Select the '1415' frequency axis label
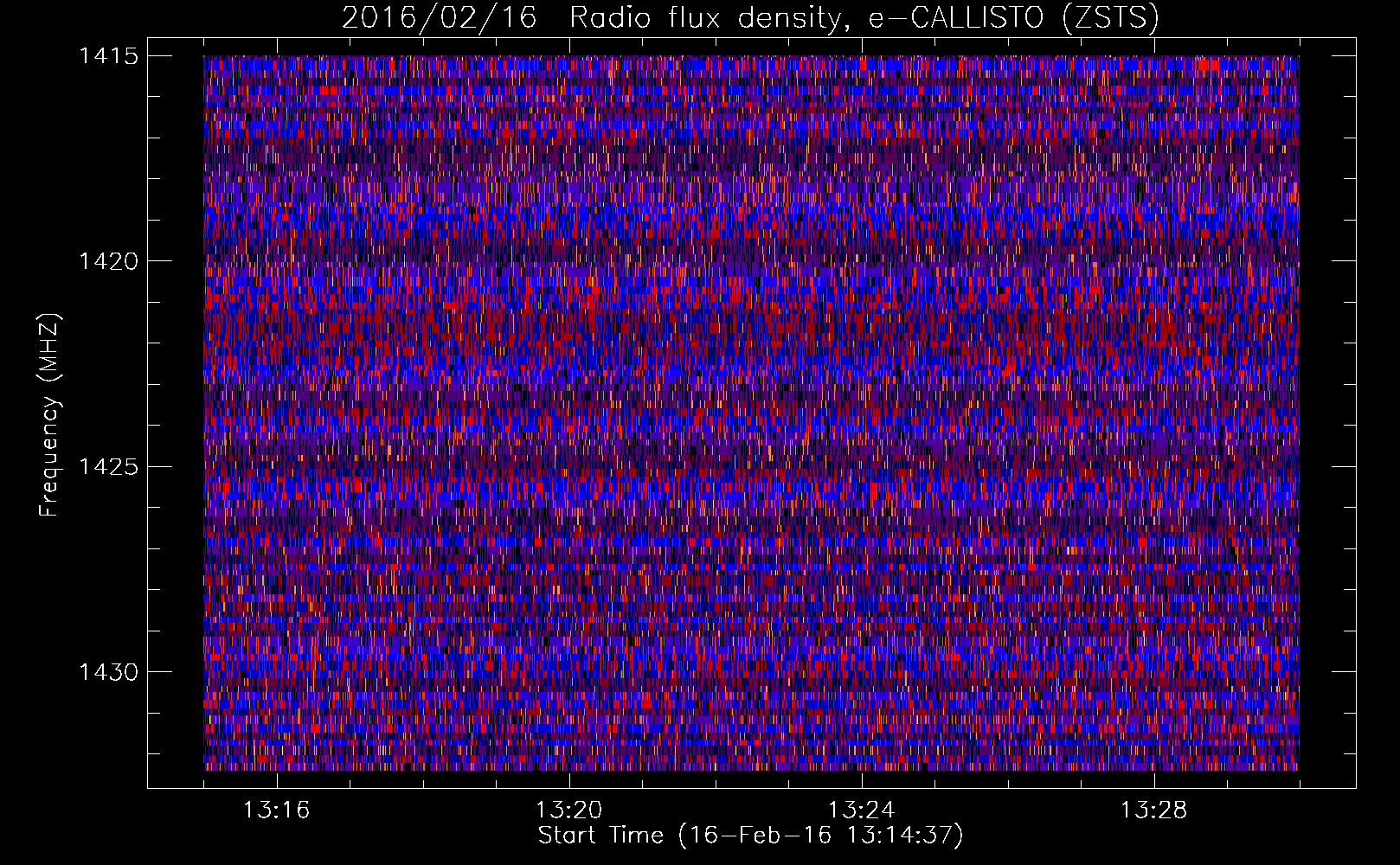This screenshot has height=865, width=1400. click(x=108, y=56)
